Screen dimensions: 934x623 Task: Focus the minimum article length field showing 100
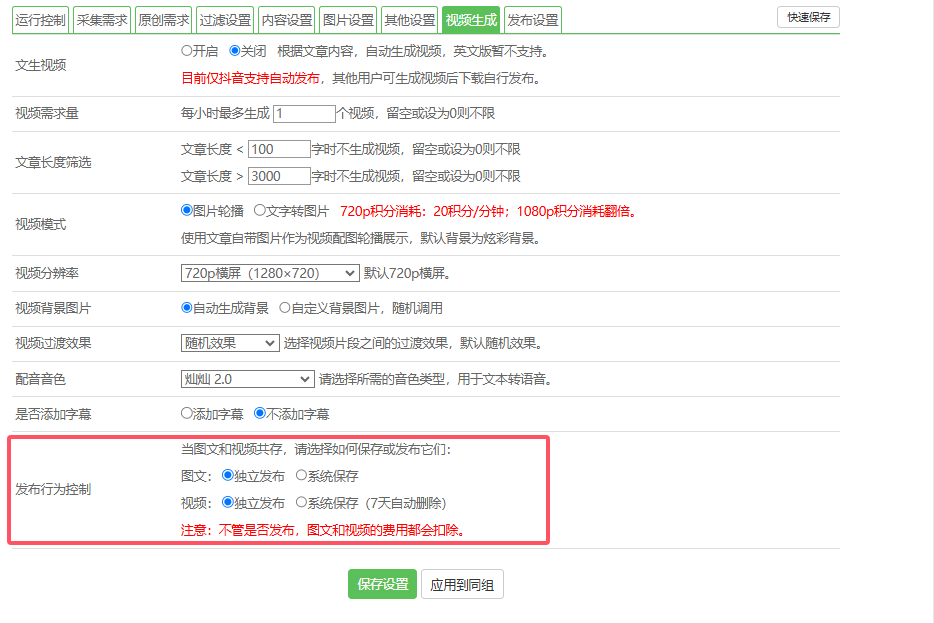279,149
